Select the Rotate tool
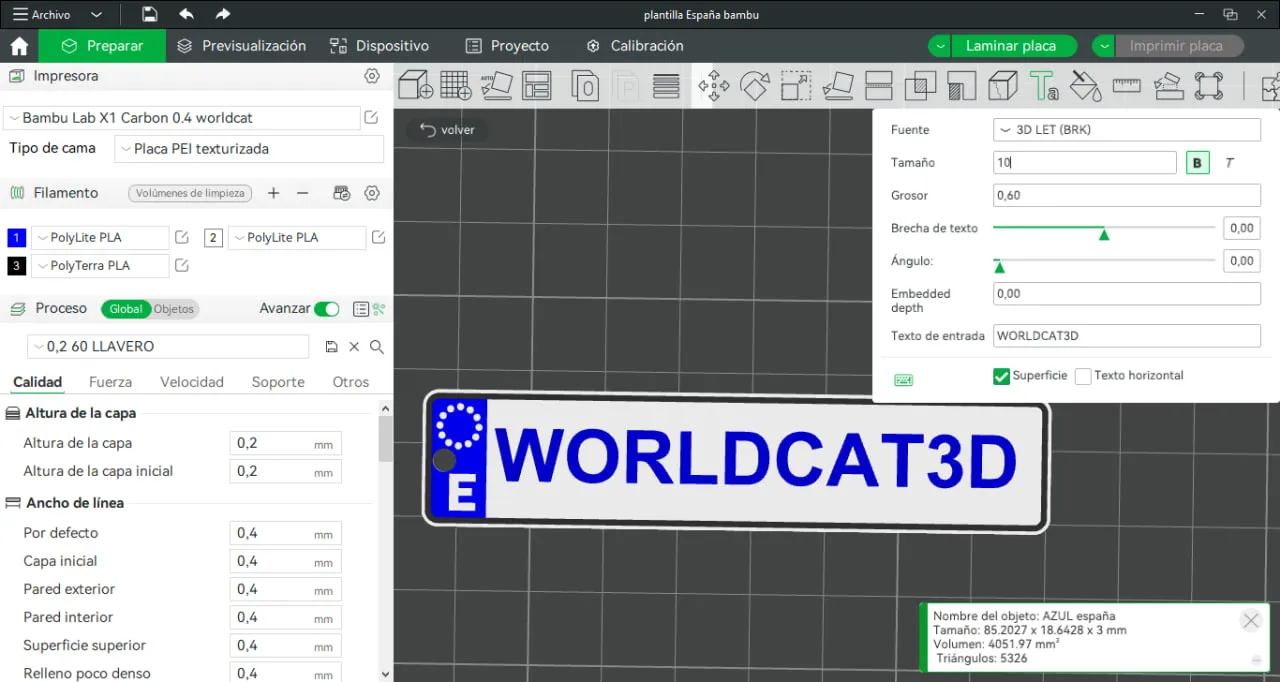The width and height of the screenshot is (1280, 682). 755,86
